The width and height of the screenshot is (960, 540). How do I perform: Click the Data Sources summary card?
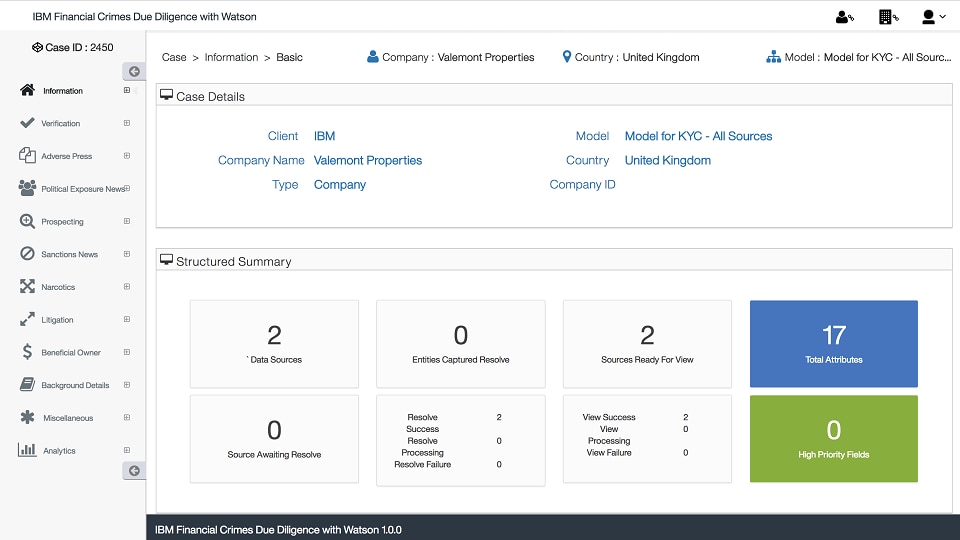click(x=274, y=343)
